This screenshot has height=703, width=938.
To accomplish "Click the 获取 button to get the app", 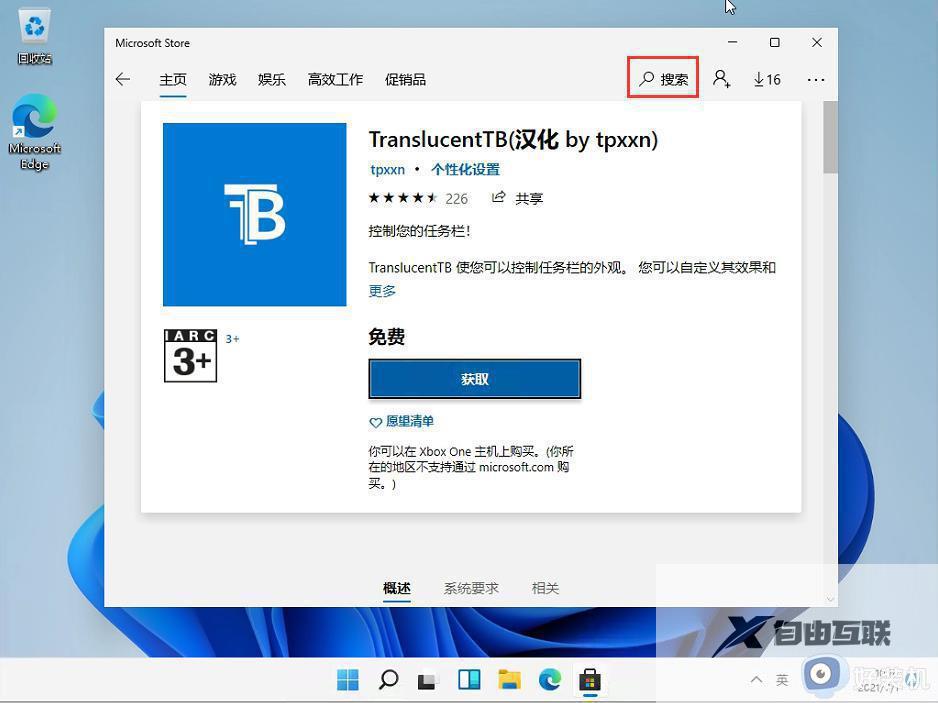I will click(x=474, y=378).
